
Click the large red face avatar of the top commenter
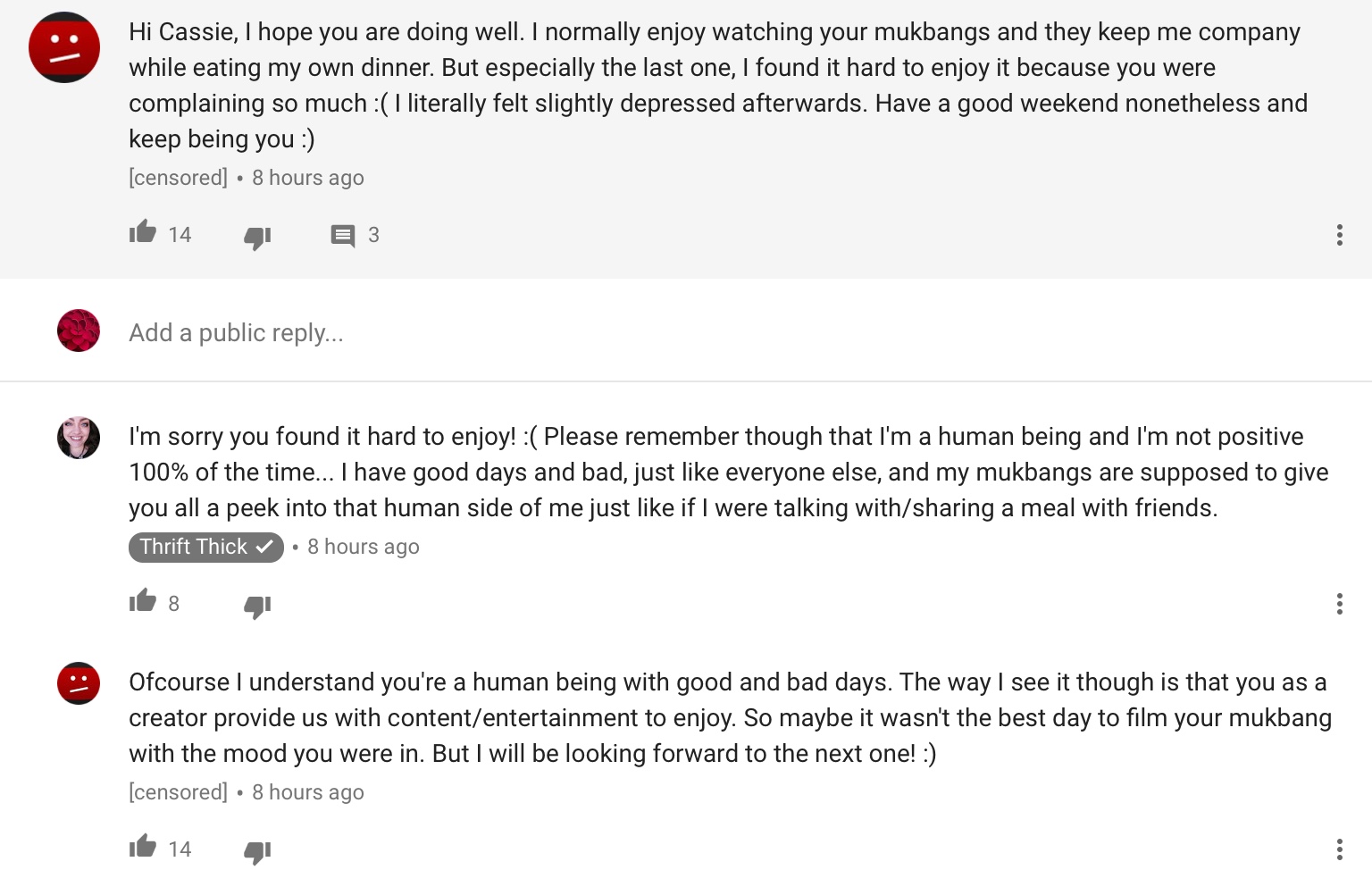tap(64, 47)
